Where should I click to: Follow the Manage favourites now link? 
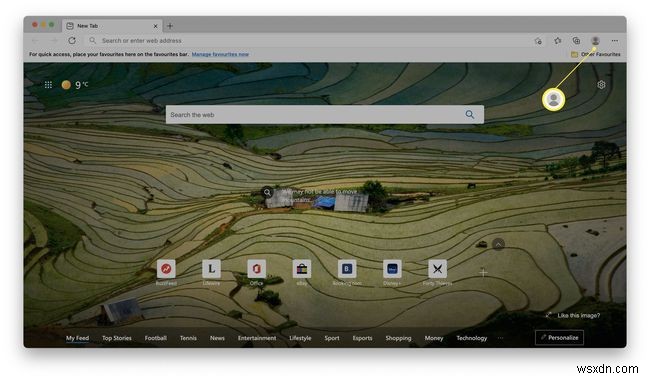tap(220, 54)
